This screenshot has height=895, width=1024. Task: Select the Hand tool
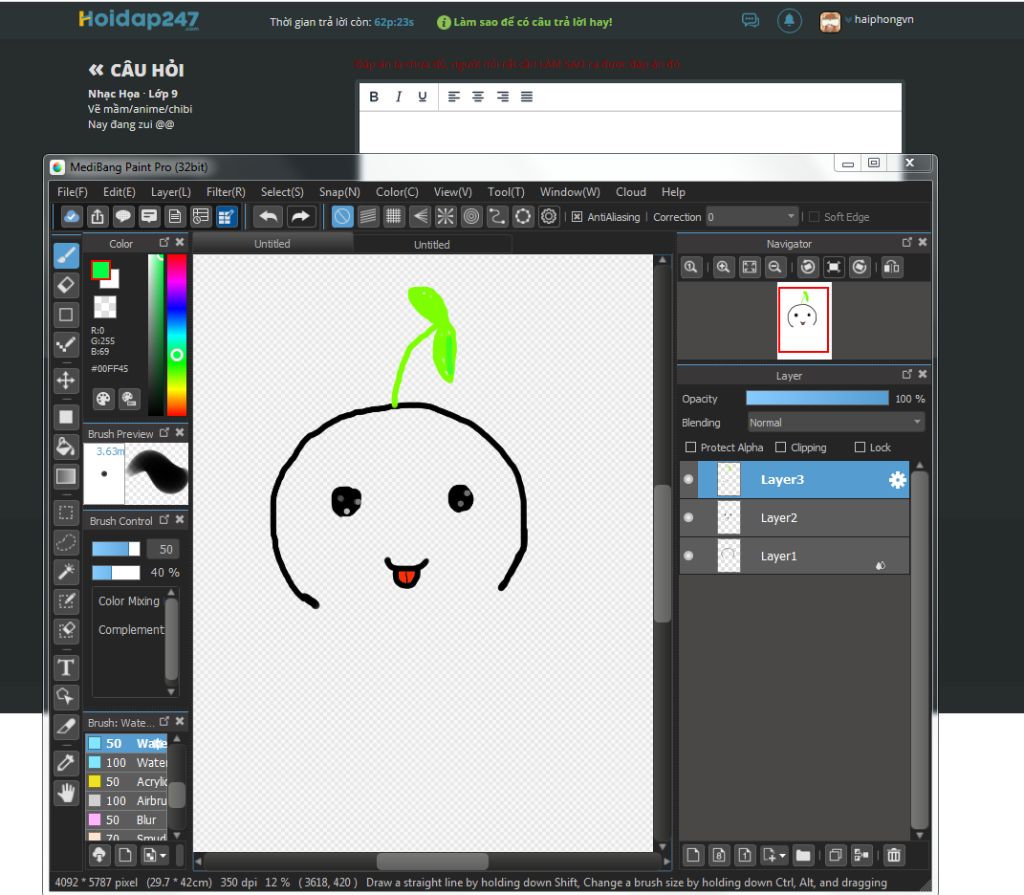[x=66, y=792]
